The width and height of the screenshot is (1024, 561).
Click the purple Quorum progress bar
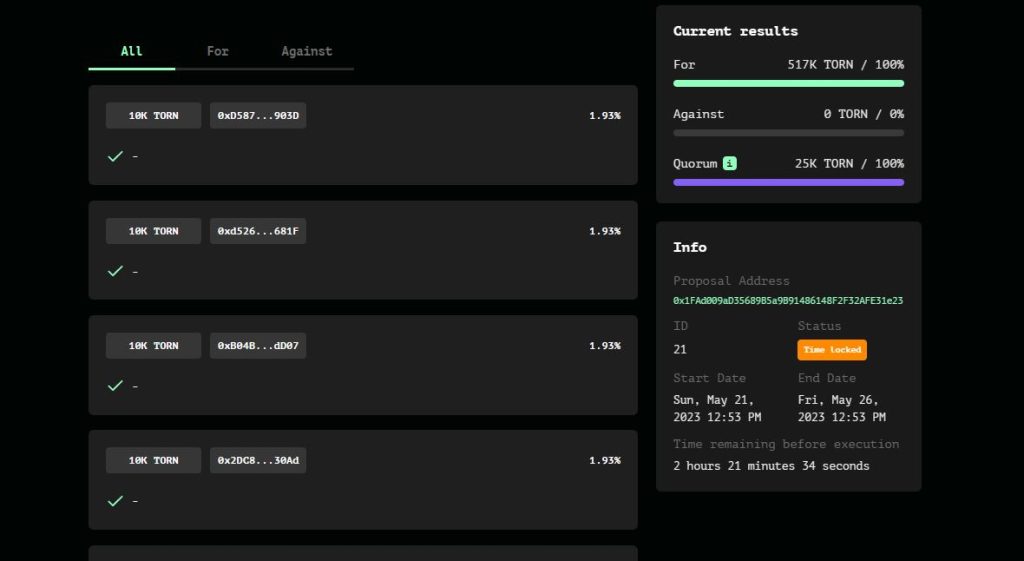coord(788,182)
